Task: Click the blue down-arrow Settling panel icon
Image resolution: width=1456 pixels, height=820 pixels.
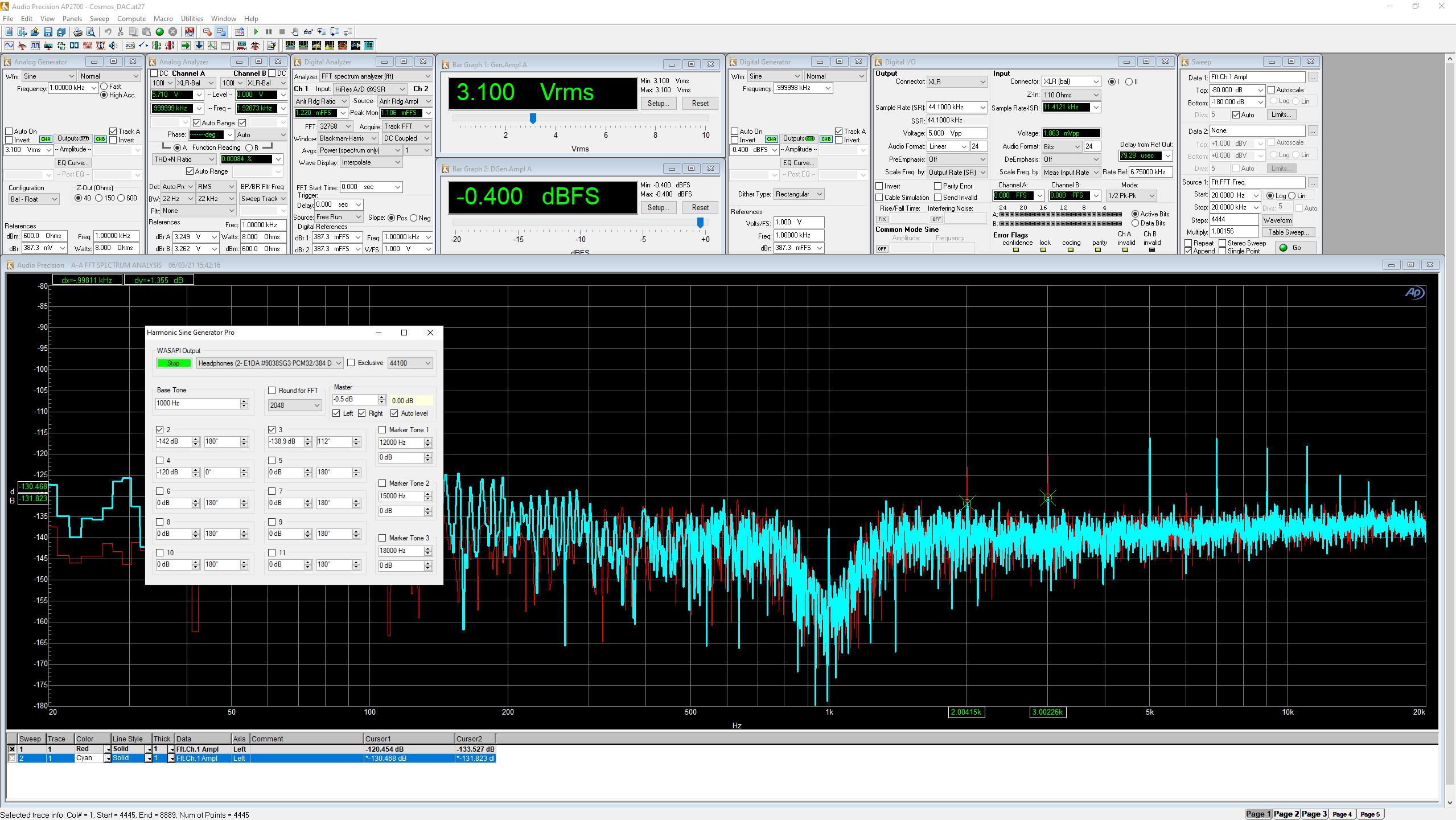Action: point(199,46)
